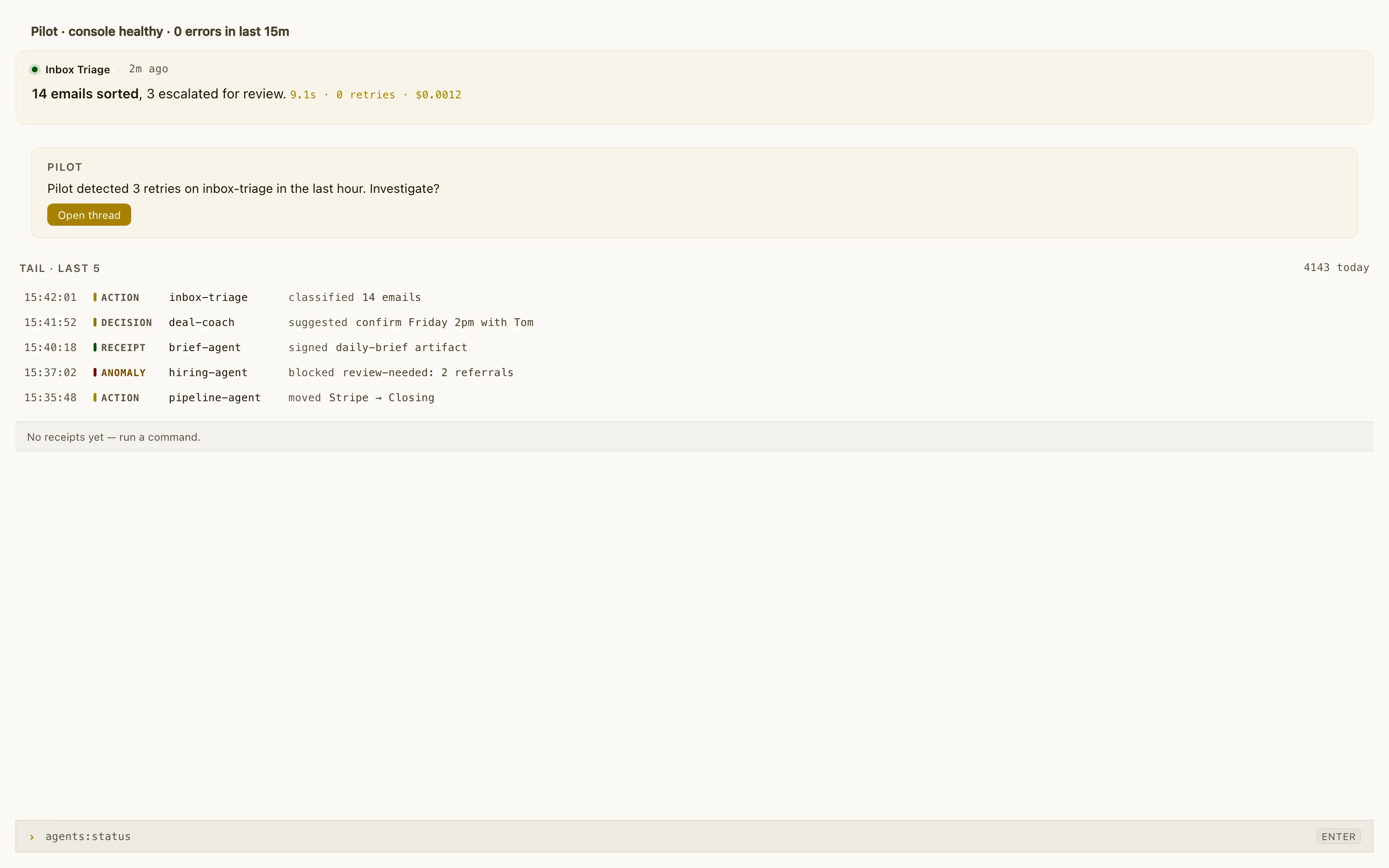1389x868 pixels.
Task: Click '14 emails sorted' summary text
Action: [85, 94]
